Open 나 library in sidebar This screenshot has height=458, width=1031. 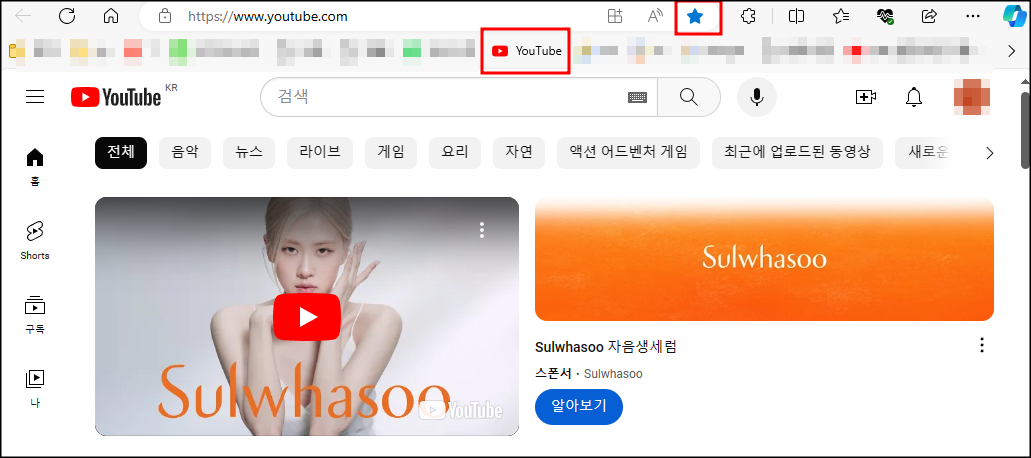(x=35, y=389)
